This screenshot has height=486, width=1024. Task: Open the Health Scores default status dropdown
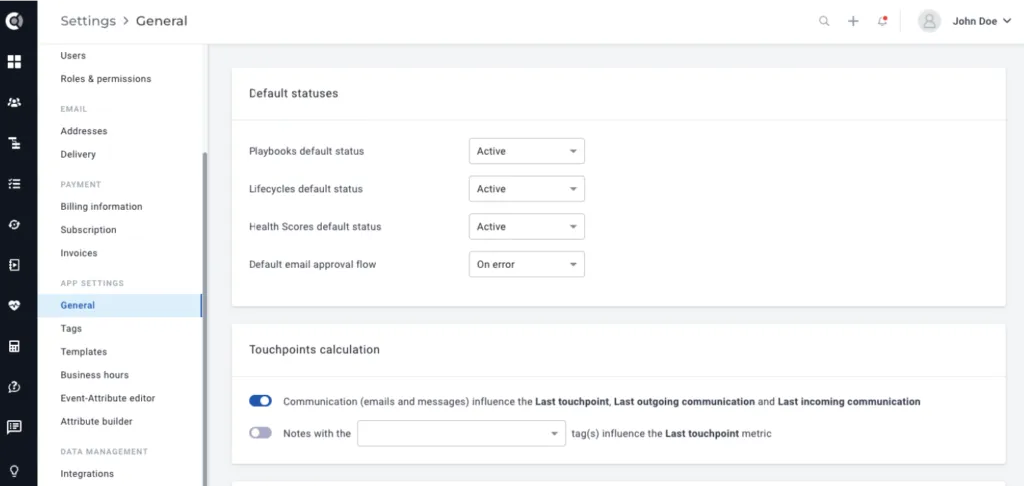[x=526, y=227]
